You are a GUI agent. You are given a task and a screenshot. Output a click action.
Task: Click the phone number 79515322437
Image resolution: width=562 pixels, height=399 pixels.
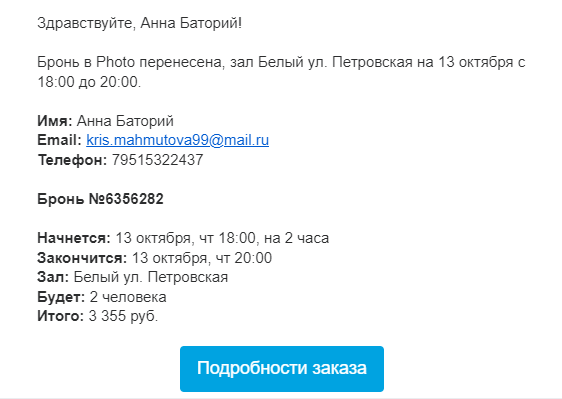click(157, 160)
